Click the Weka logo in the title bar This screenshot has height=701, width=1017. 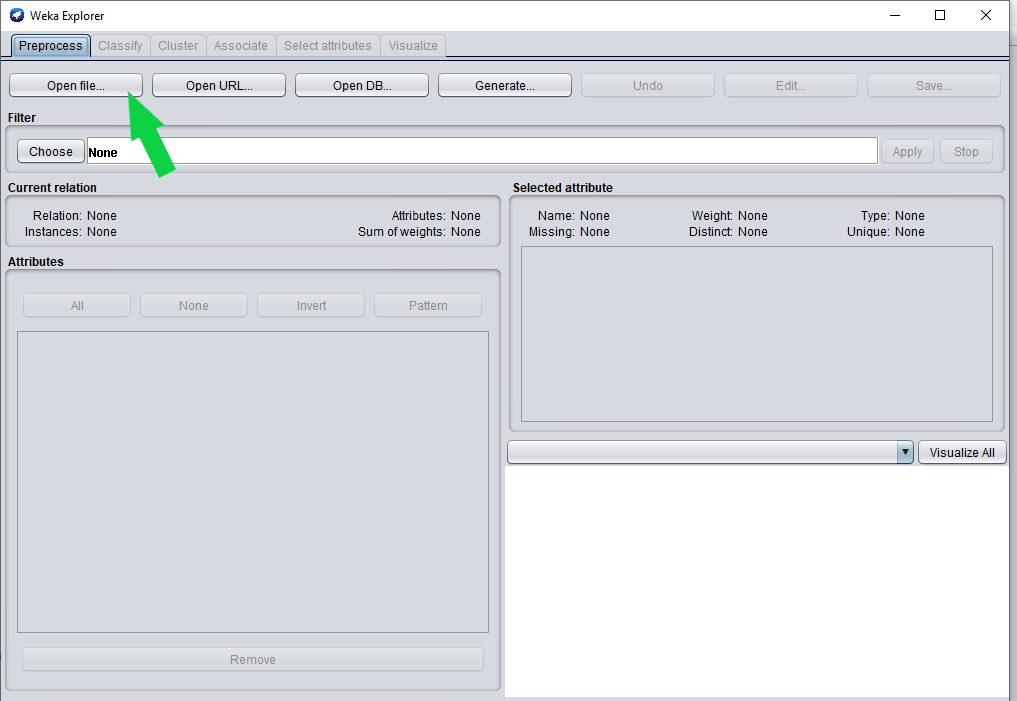tap(14, 15)
